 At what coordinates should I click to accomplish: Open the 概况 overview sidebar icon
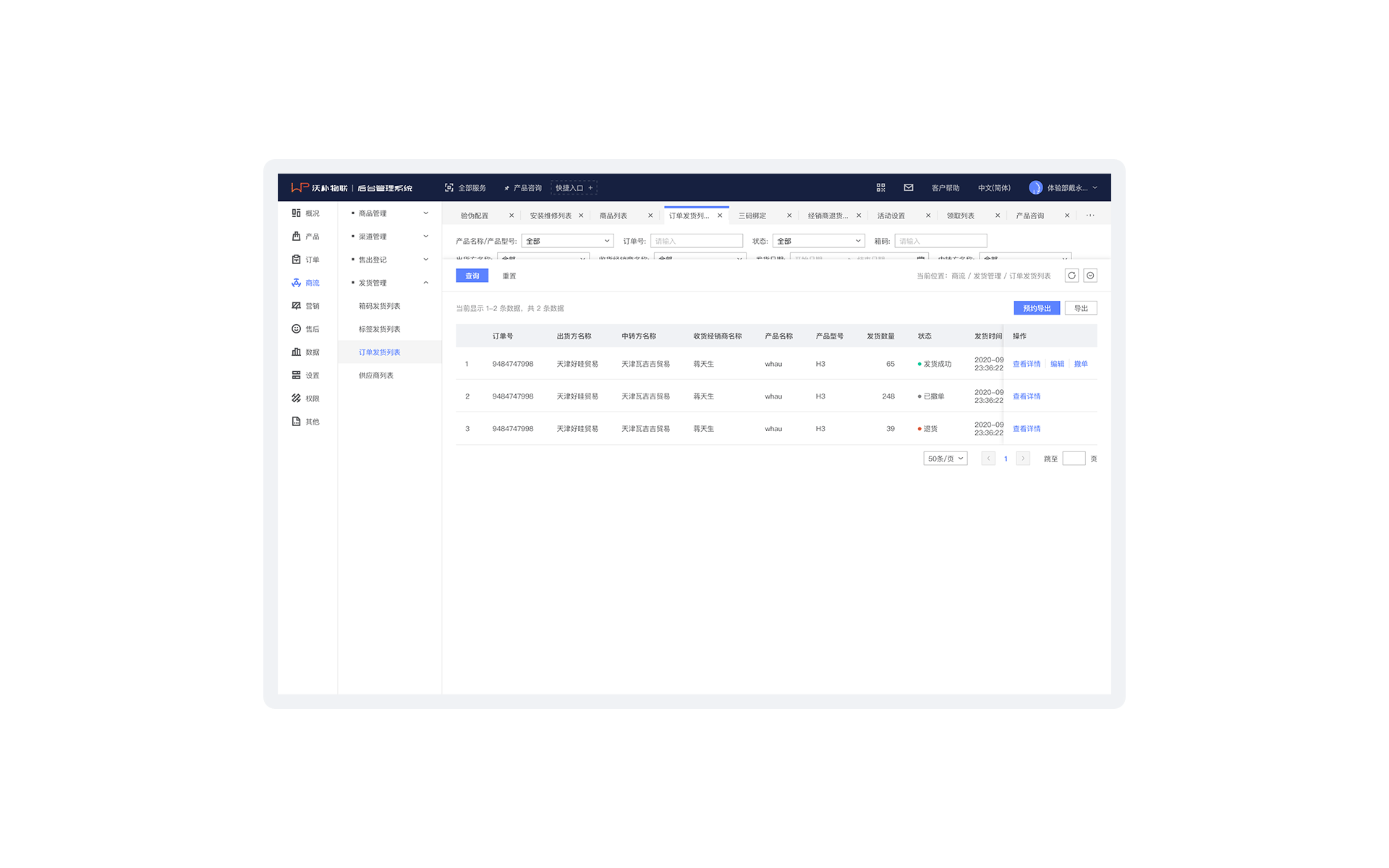296,213
